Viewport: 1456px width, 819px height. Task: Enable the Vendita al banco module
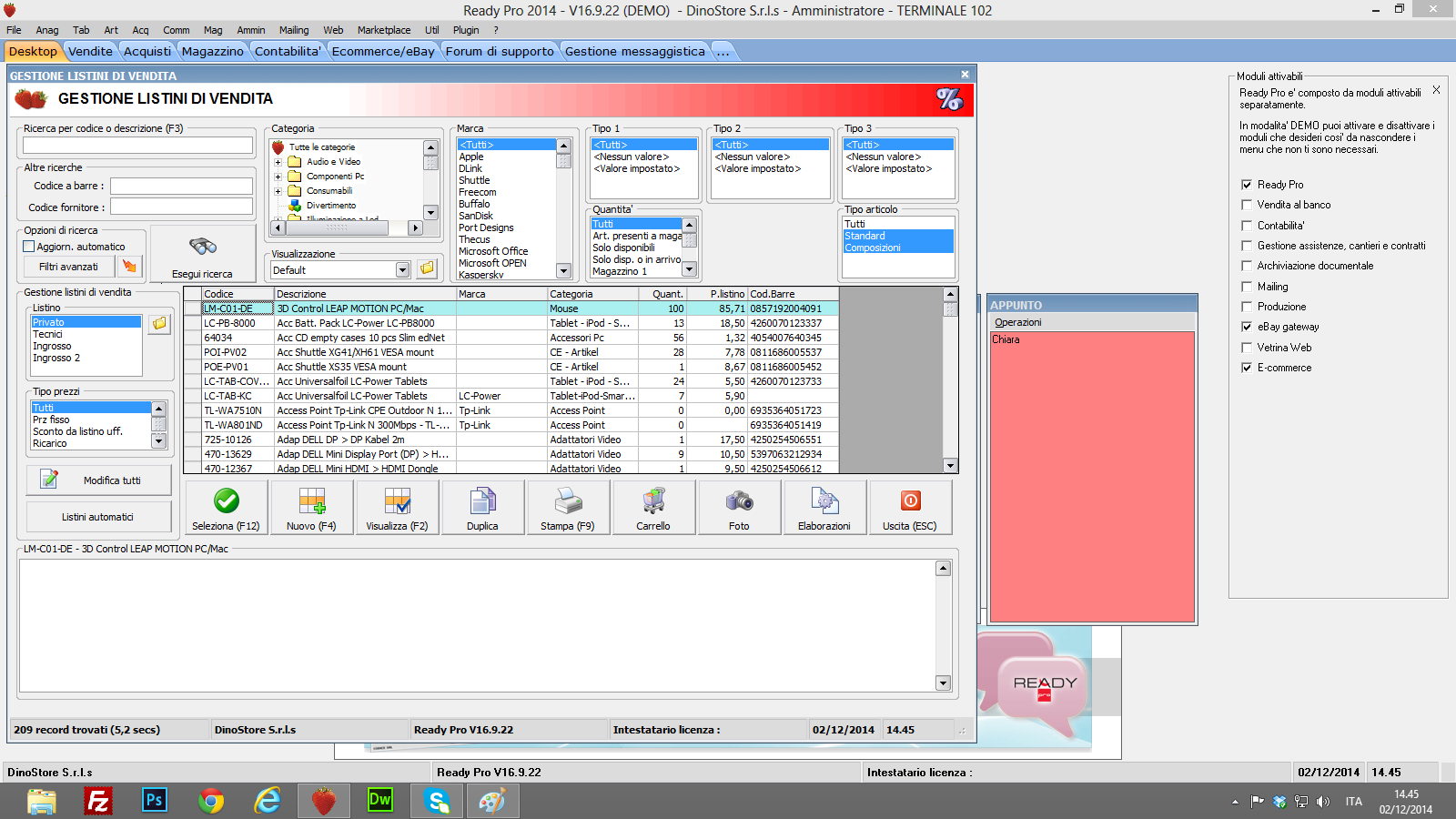[x=1247, y=205]
